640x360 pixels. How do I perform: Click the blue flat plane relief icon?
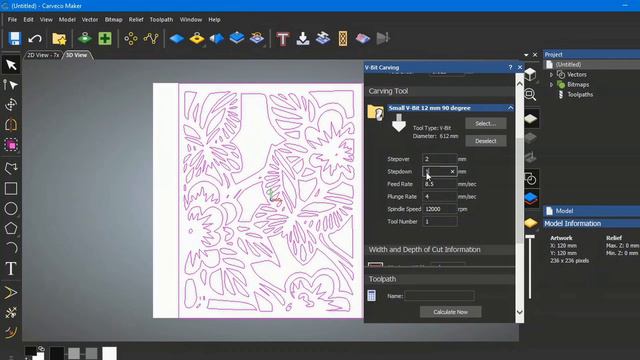(177, 39)
